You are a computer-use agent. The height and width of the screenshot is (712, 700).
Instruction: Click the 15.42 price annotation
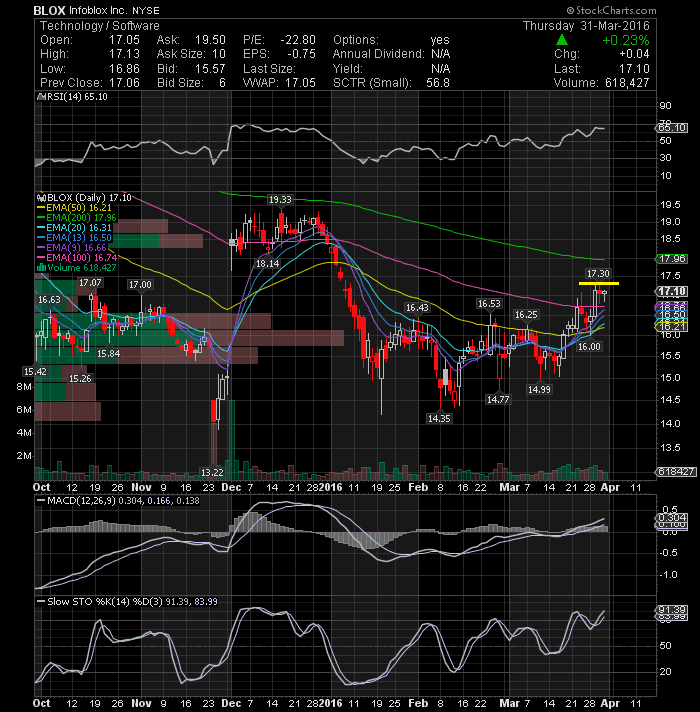coord(35,372)
